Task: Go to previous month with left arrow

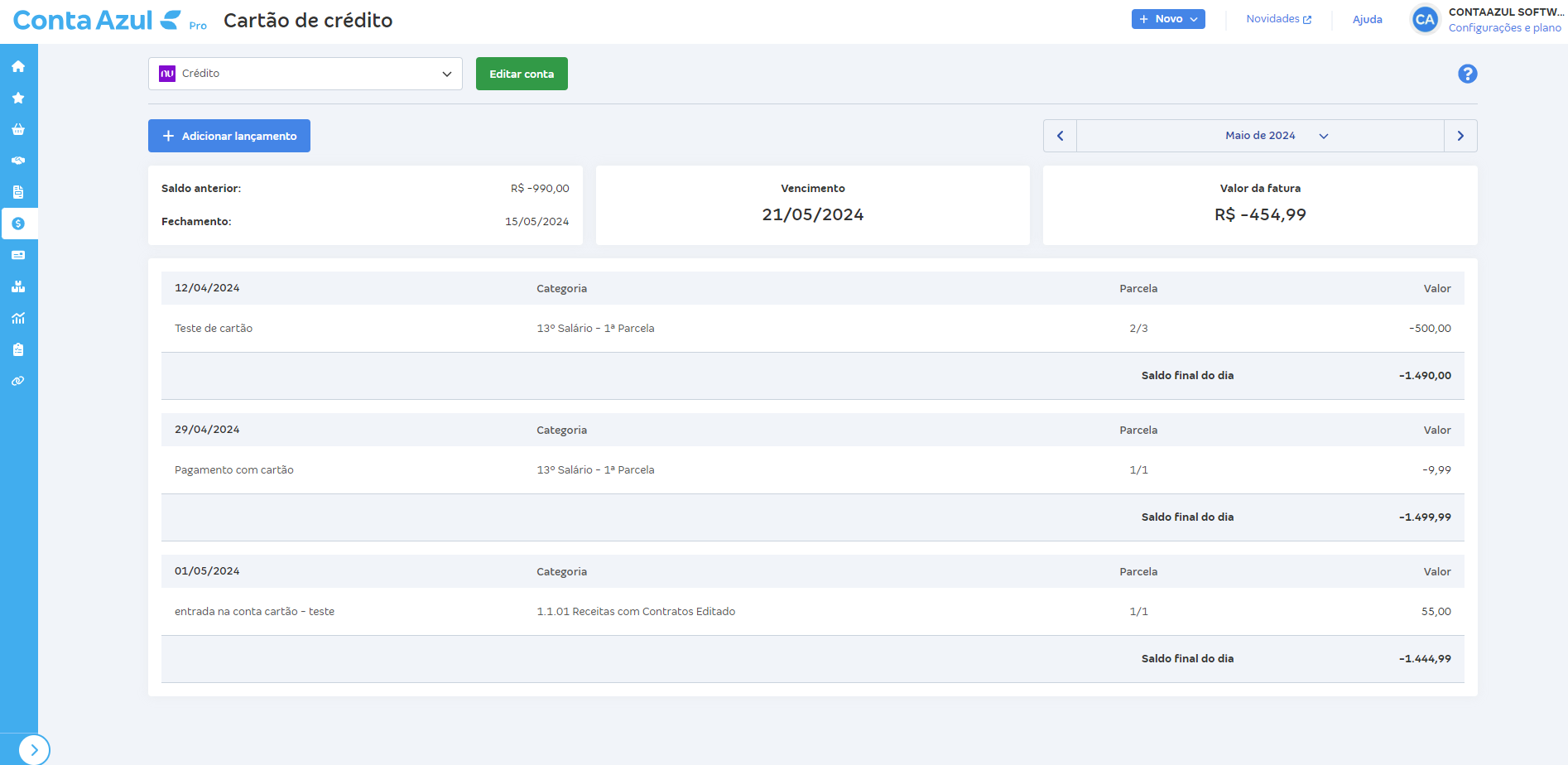Action: 1060,136
